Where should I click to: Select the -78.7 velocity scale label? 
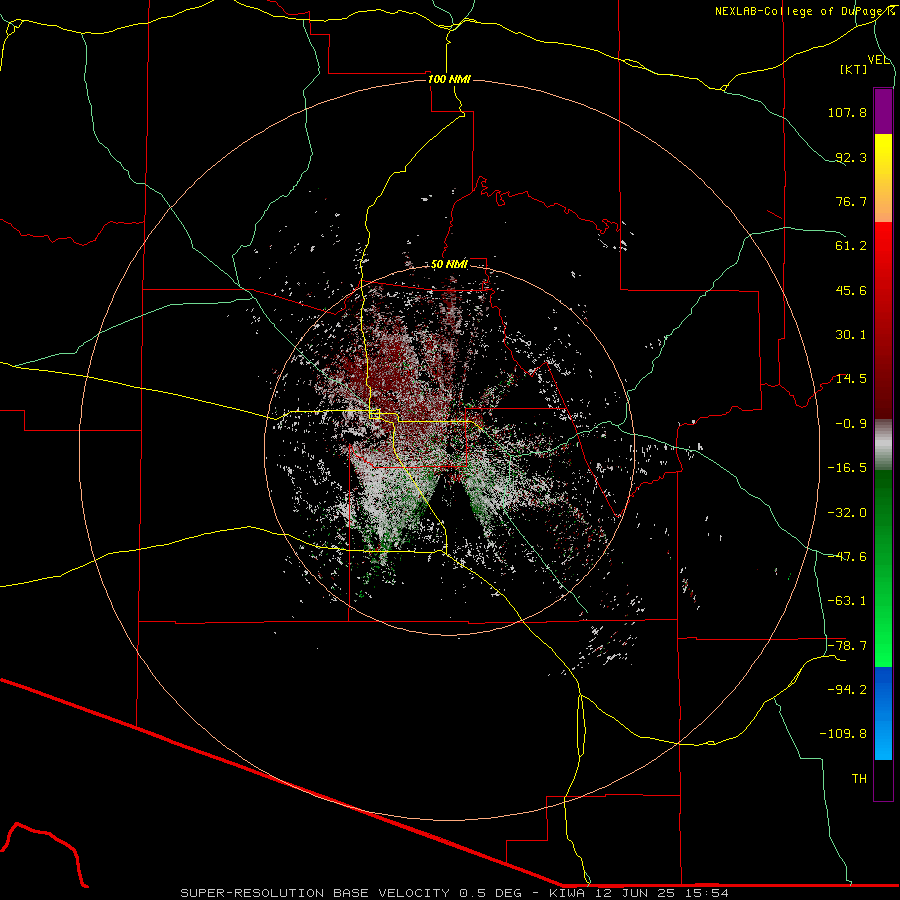click(x=847, y=646)
